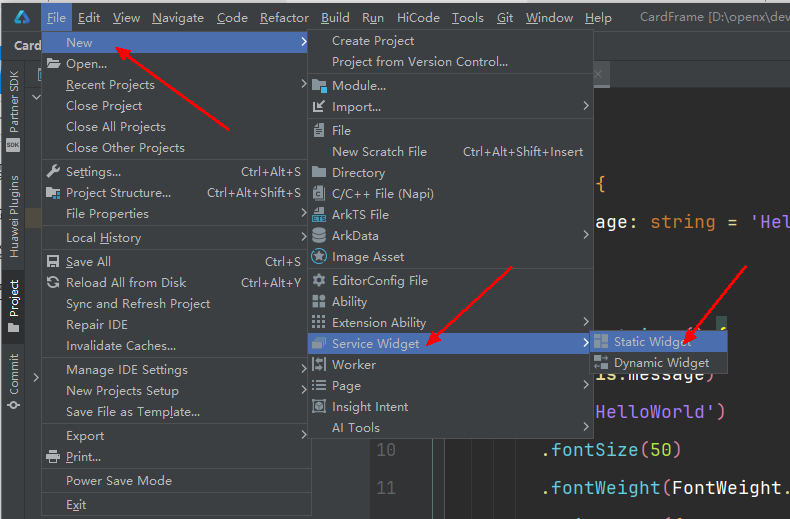Viewport: 790px width, 519px height.
Task: Open the Project tool window tab
Action: point(14,306)
